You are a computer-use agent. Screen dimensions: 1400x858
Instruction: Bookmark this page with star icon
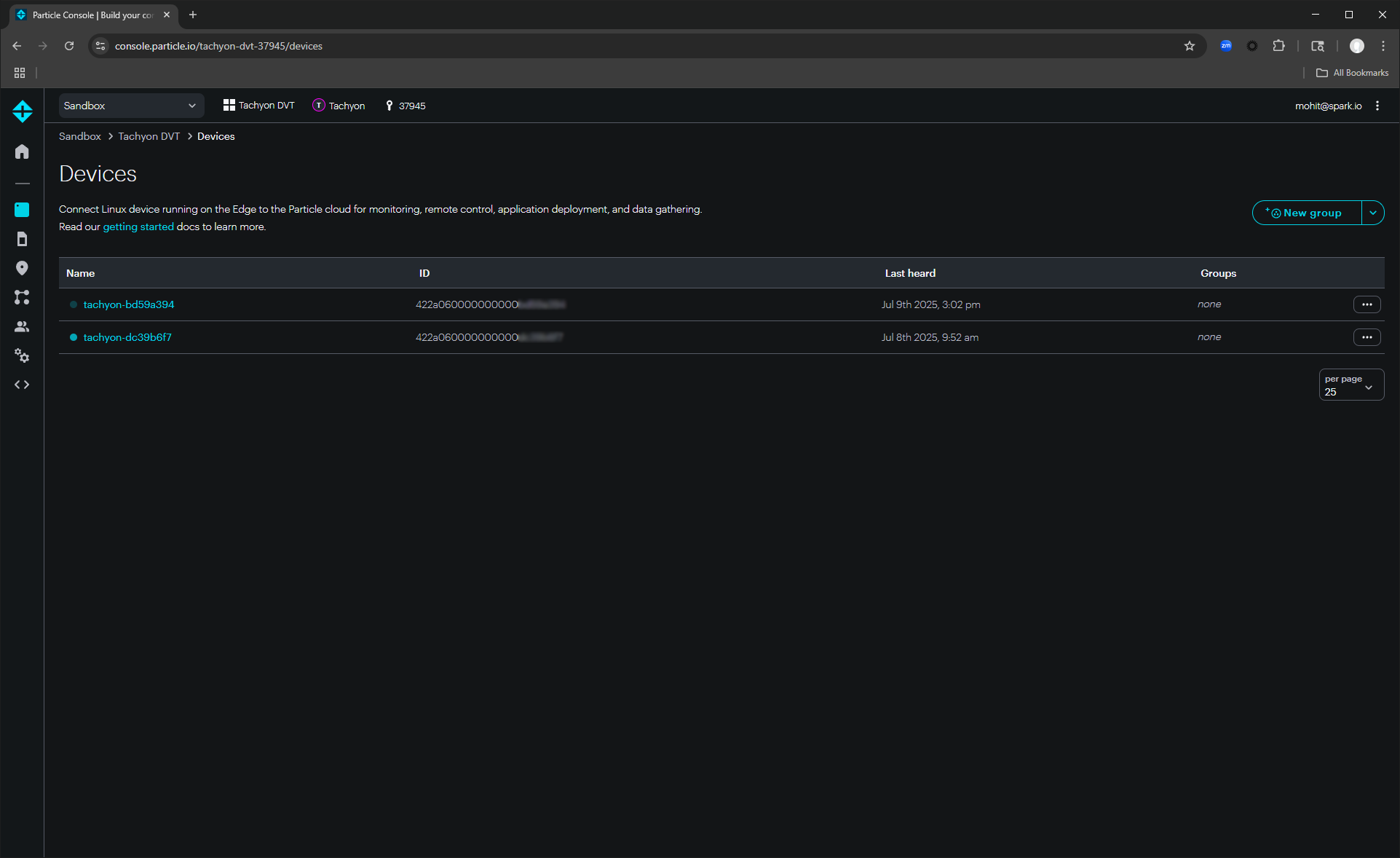[x=1190, y=46]
